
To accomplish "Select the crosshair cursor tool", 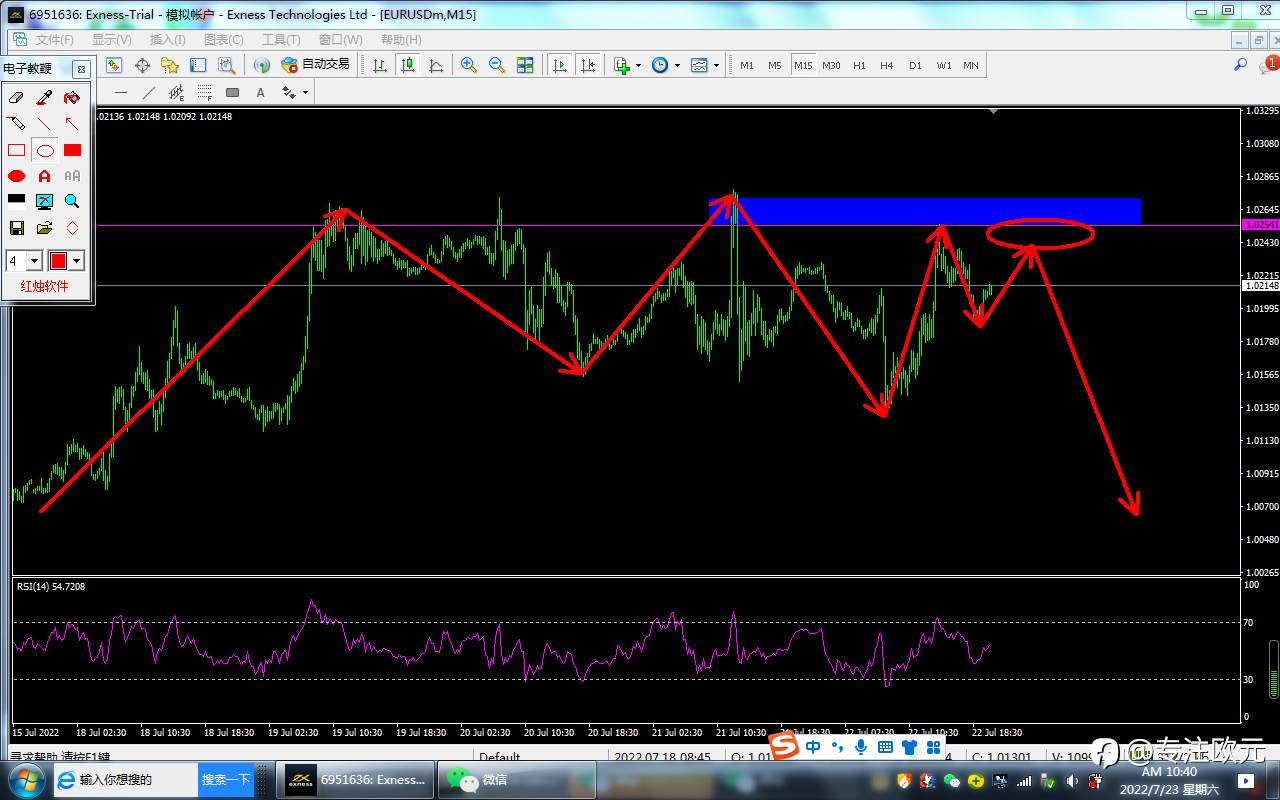I will point(142,66).
